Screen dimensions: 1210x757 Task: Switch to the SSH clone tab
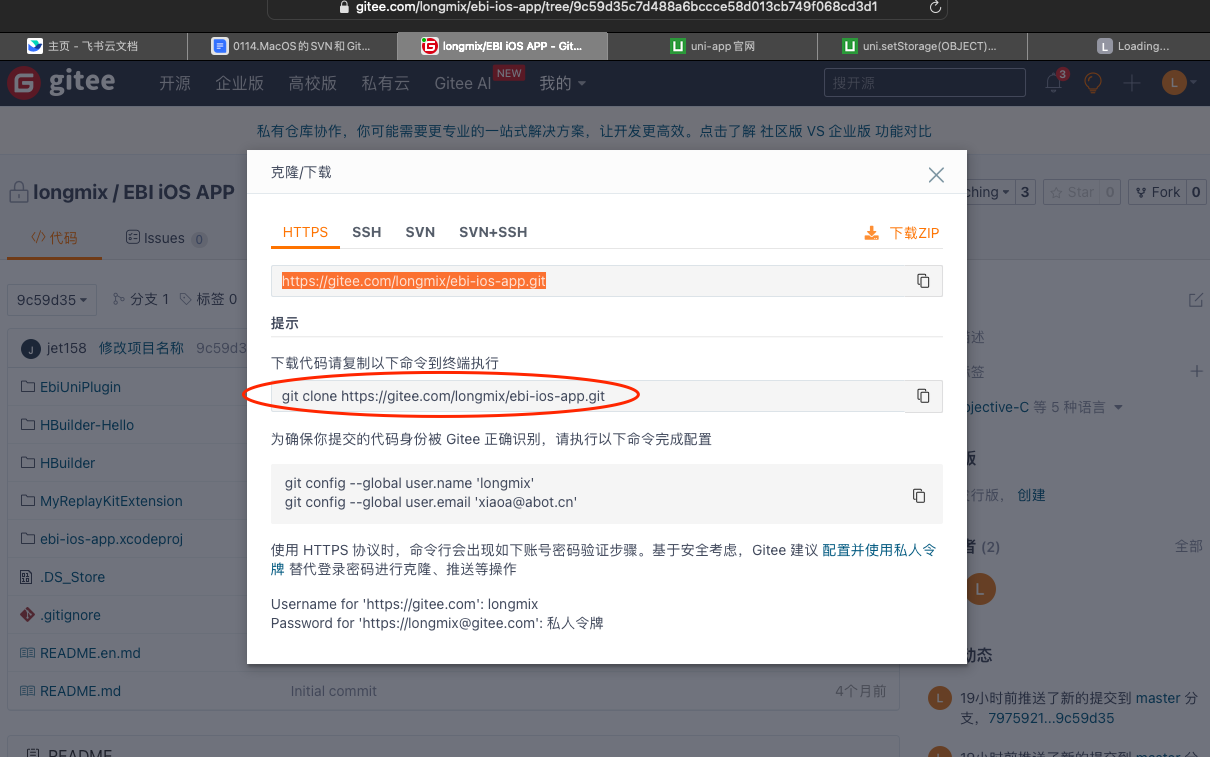click(x=367, y=232)
